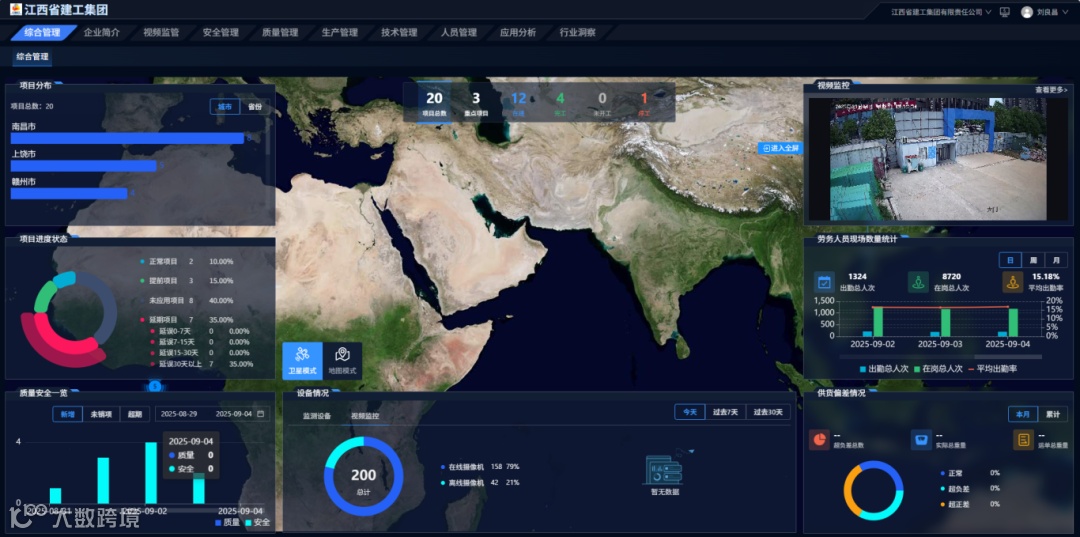Screen dimensions: 1080x537
Task: Select the 综合管理 sub-tab below the navigation
Action: (x=32, y=57)
